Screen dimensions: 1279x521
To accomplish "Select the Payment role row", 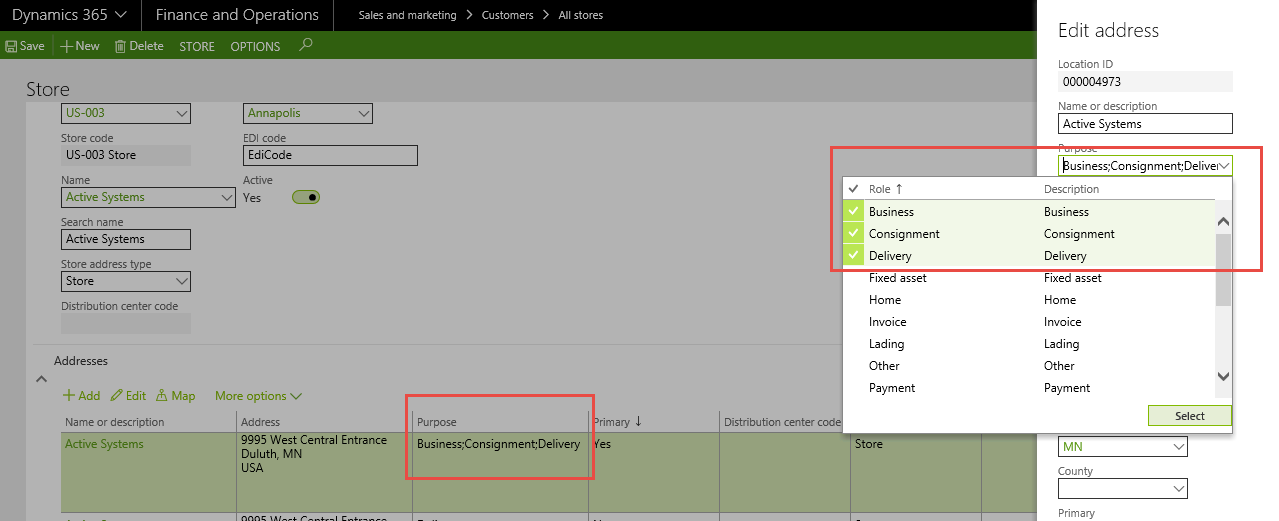I will [1029, 388].
